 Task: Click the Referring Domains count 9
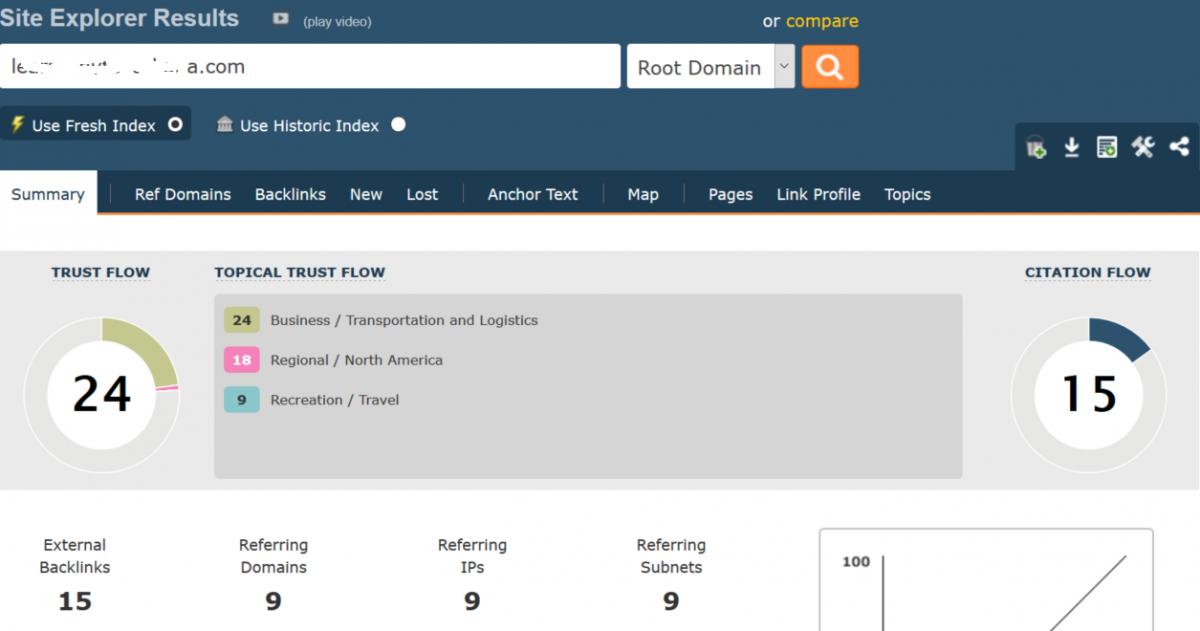[273, 601]
